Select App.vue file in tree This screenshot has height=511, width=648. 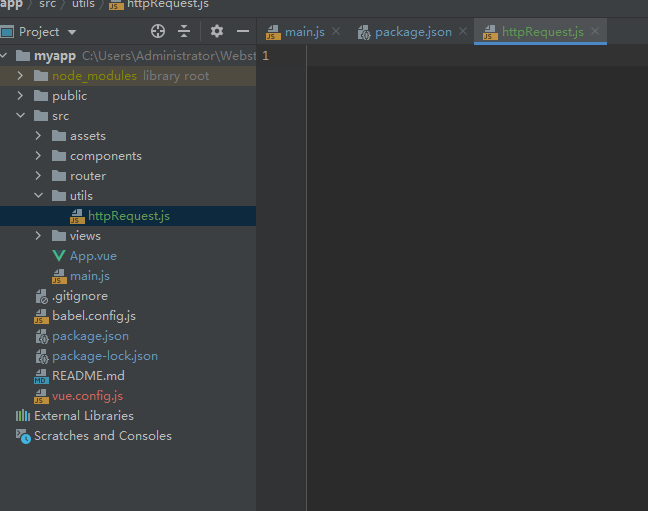pyautogui.click(x=92, y=256)
